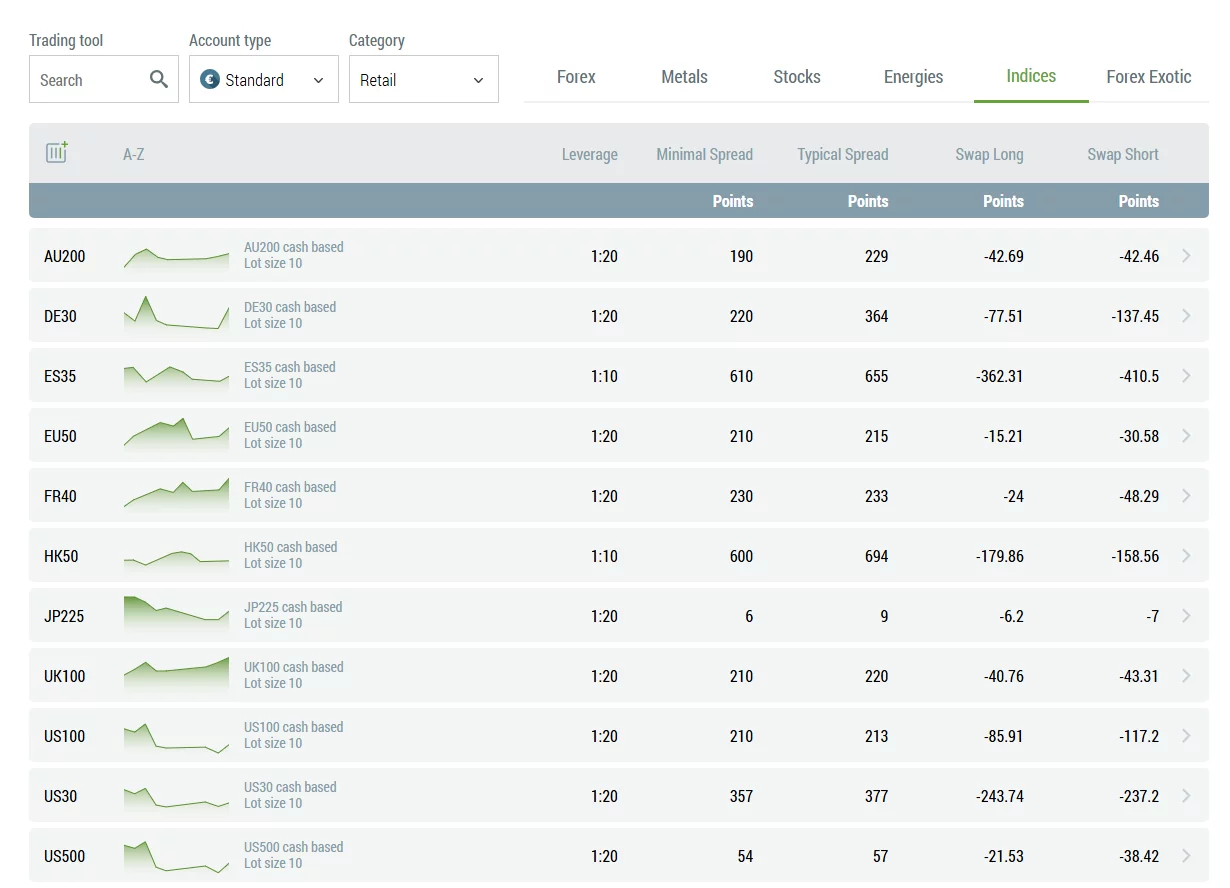Screen dimensions: 1230x888
Task: Sort by Swap Short column header
Action: point(1123,155)
